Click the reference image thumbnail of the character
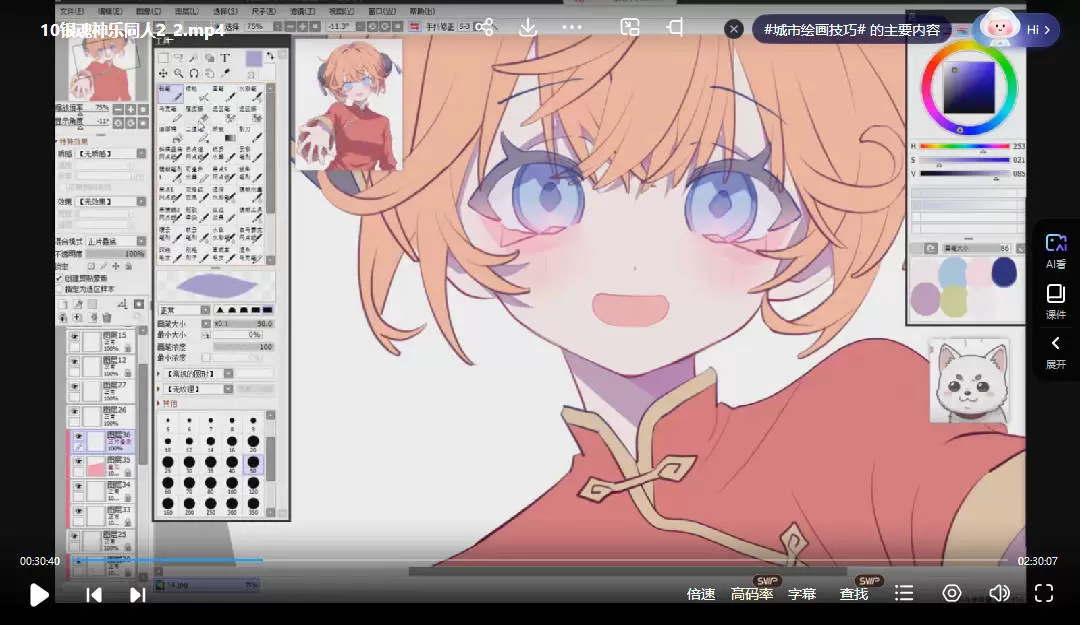 click(349, 105)
